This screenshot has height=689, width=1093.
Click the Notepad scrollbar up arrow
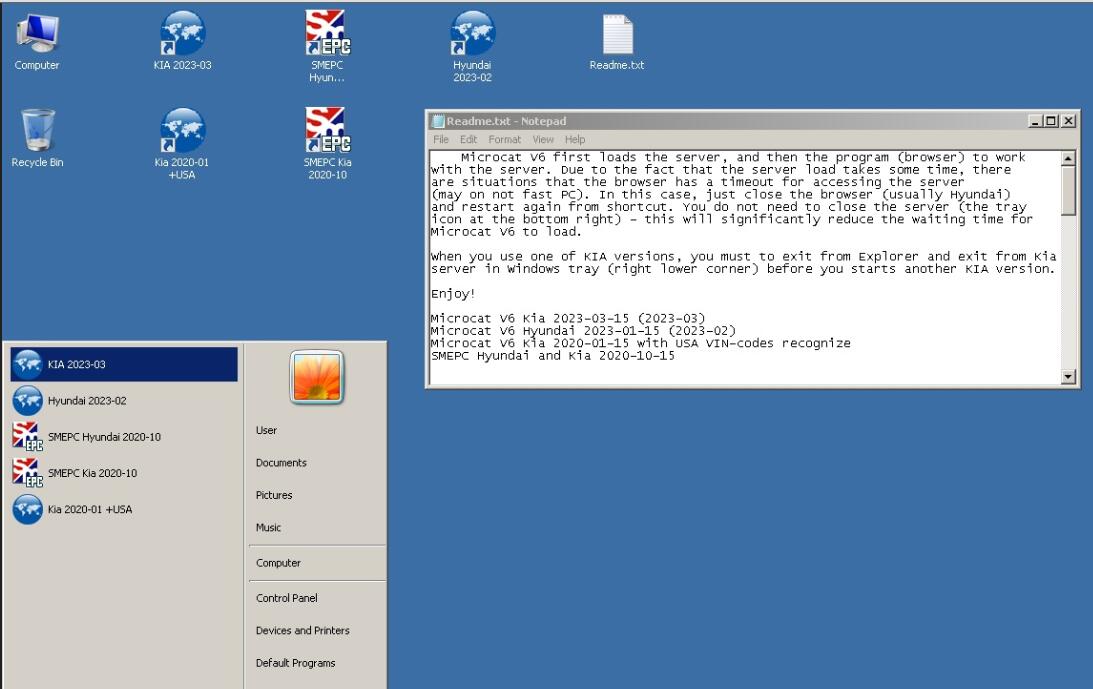(1068, 158)
